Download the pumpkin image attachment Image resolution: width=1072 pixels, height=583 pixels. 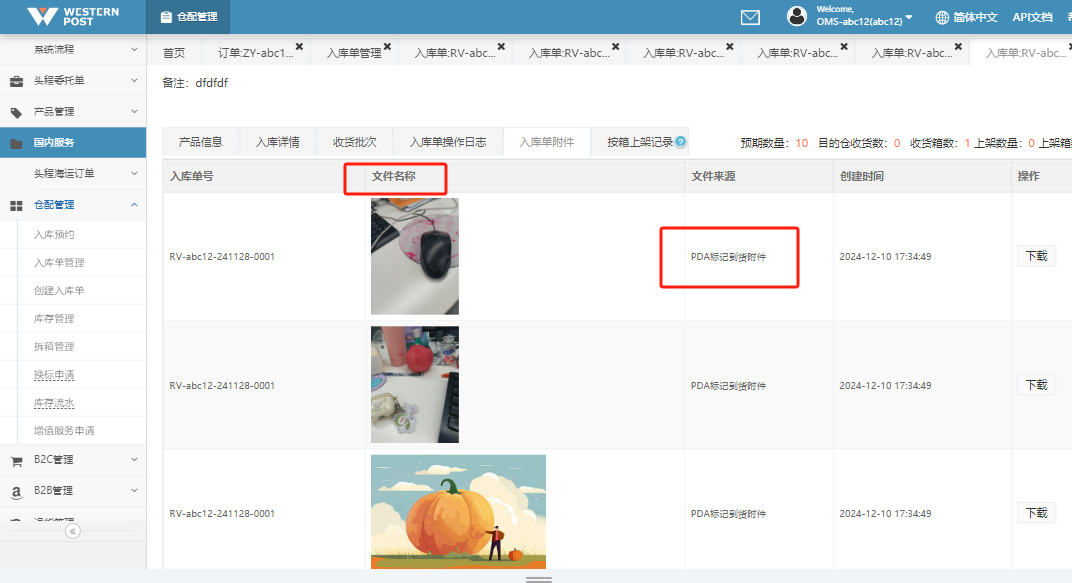[1036, 513]
